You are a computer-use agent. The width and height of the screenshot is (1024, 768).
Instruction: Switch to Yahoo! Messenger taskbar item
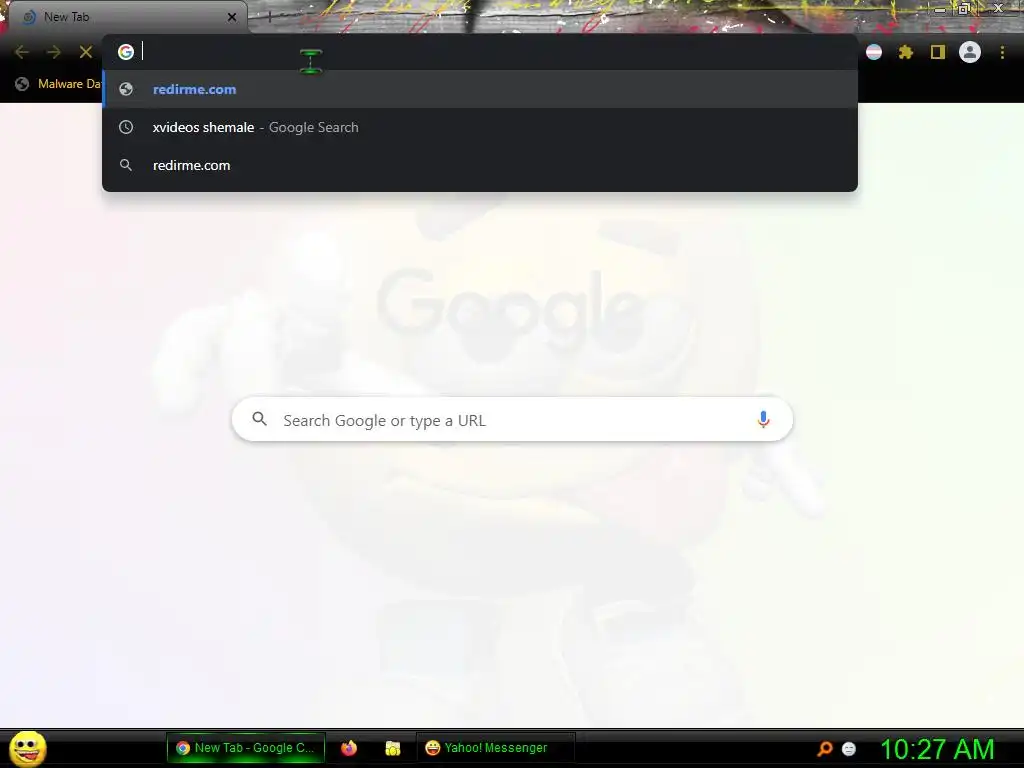click(x=495, y=748)
